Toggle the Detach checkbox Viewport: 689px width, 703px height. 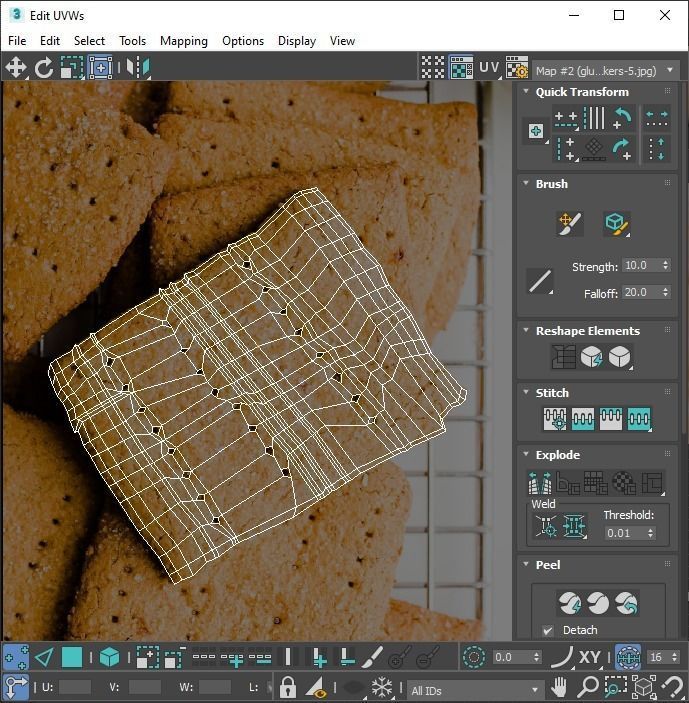547,630
